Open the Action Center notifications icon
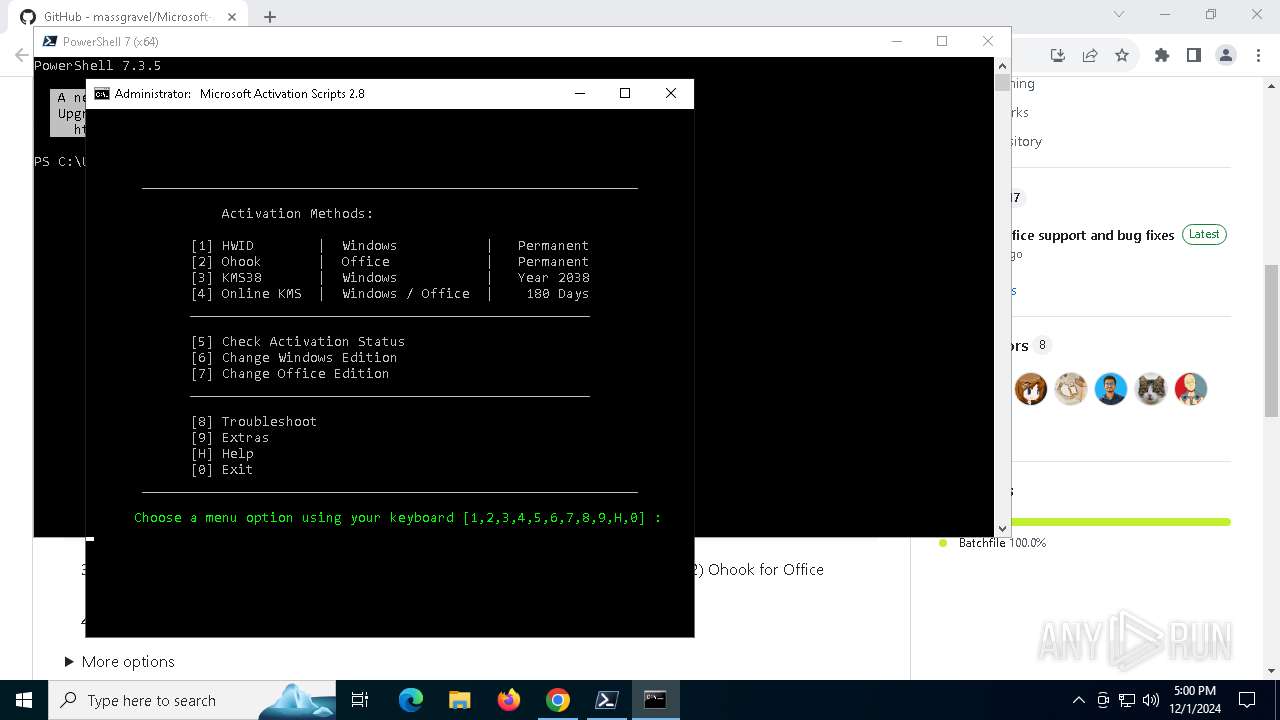The width and height of the screenshot is (1280, 720). [x=1247, y=700]
